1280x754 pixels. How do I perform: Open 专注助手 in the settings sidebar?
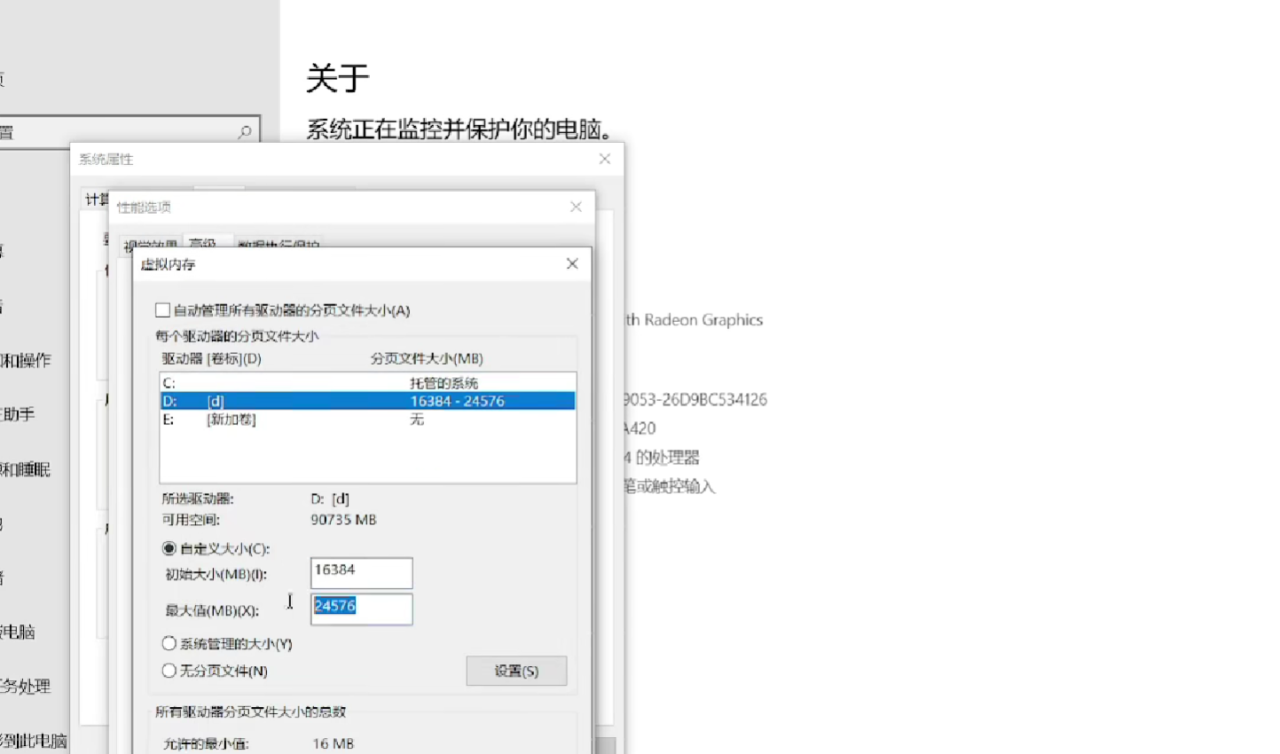click(18, 414)
